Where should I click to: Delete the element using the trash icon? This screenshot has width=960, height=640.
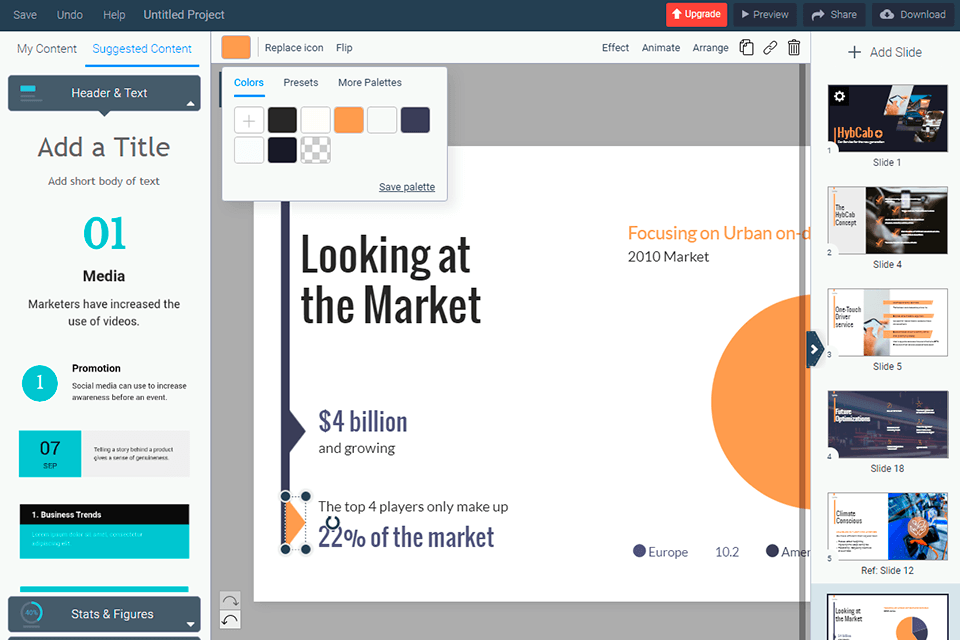tap(794, 47)
